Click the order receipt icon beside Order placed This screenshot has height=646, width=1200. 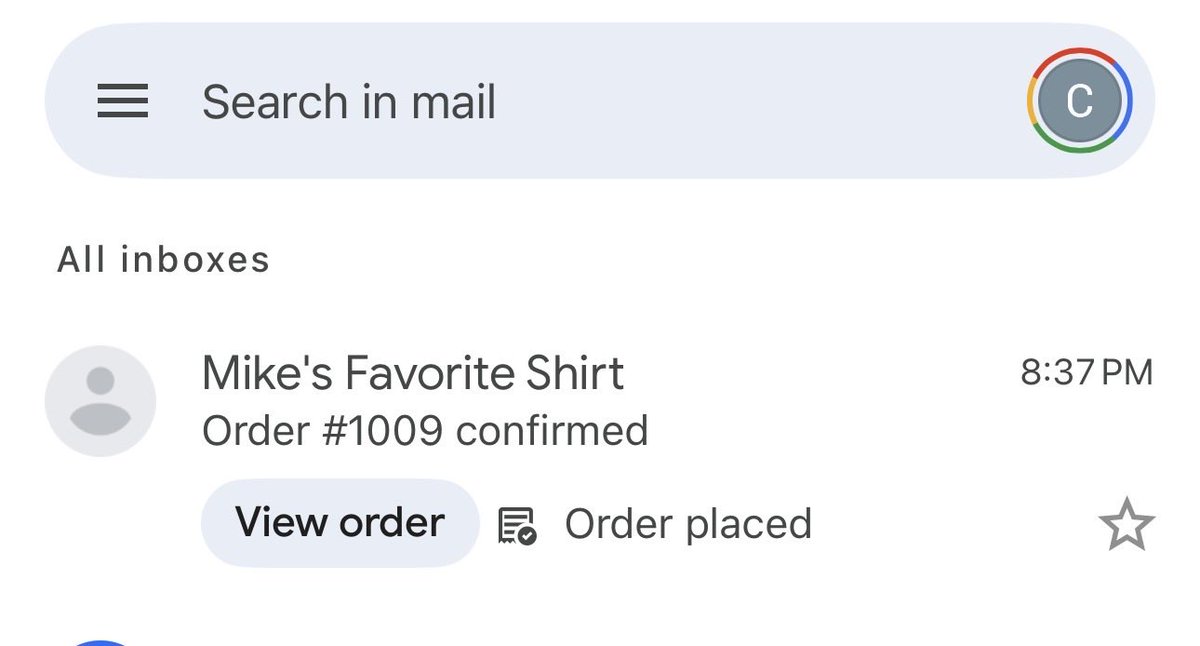(517, 524)
